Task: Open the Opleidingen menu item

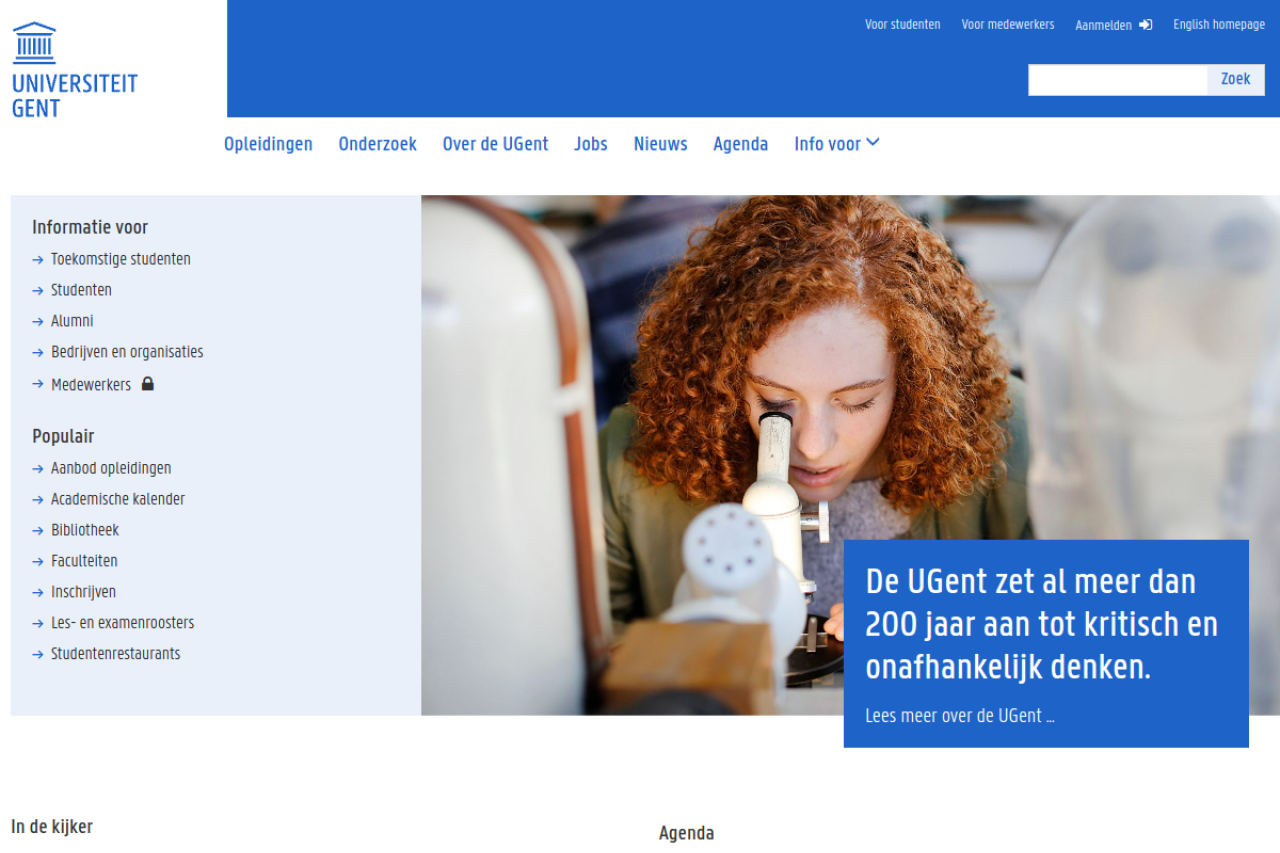Action: [268, 144]
